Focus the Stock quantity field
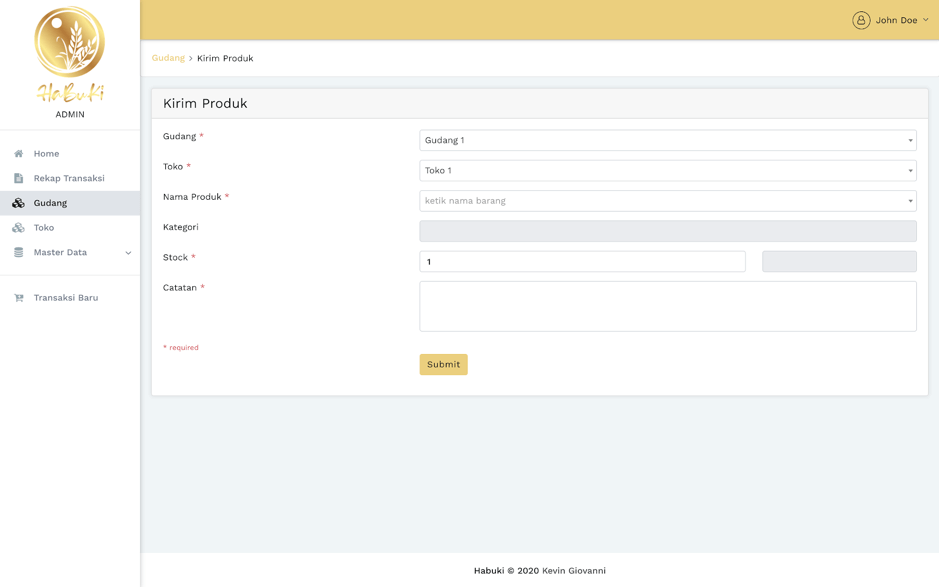The width and height of the screenshot is (939, 587). tap(582, 262)
